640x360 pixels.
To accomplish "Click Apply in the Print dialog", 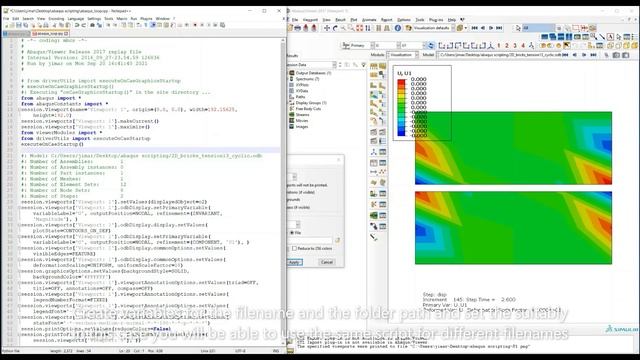I will [x=295, y=262].
